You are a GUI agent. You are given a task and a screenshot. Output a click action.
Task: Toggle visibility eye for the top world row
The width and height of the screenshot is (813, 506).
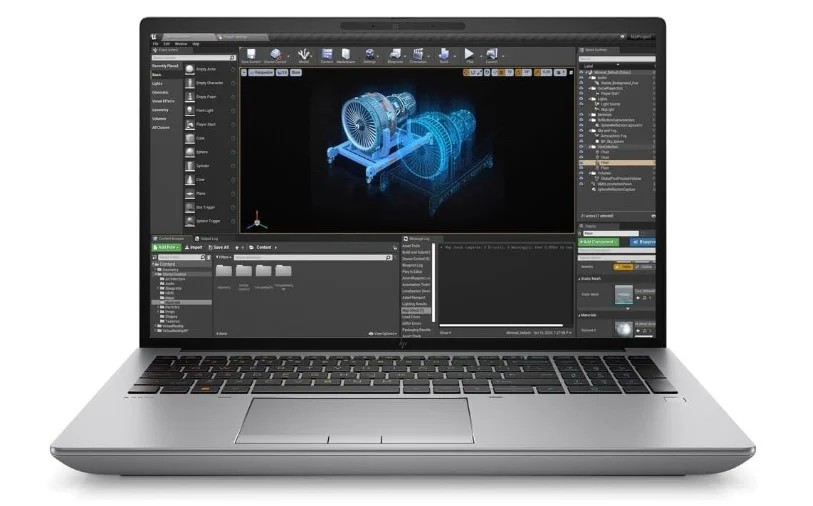tap(582, 72)
